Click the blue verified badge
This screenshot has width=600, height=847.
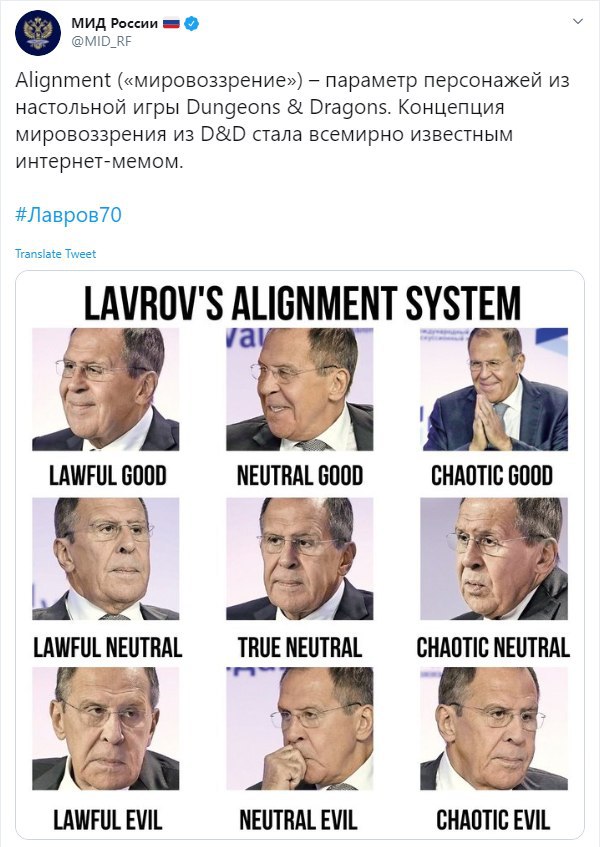tap(192, 23)
